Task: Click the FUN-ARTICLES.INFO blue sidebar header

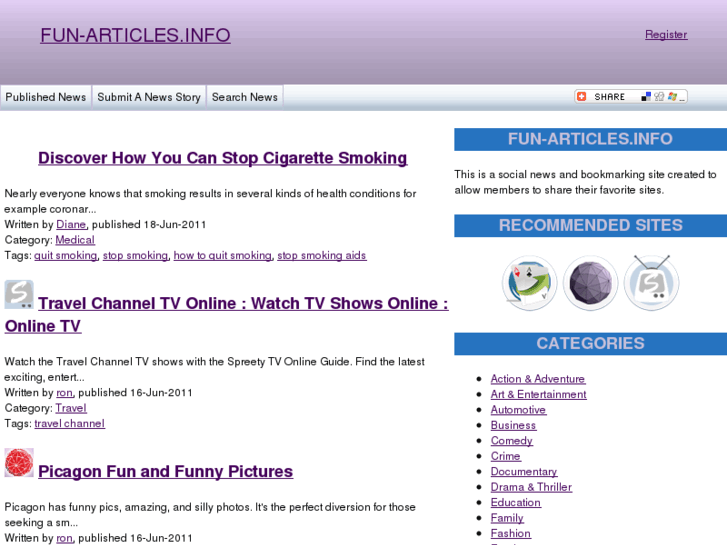Action: (x=590, y=139)
